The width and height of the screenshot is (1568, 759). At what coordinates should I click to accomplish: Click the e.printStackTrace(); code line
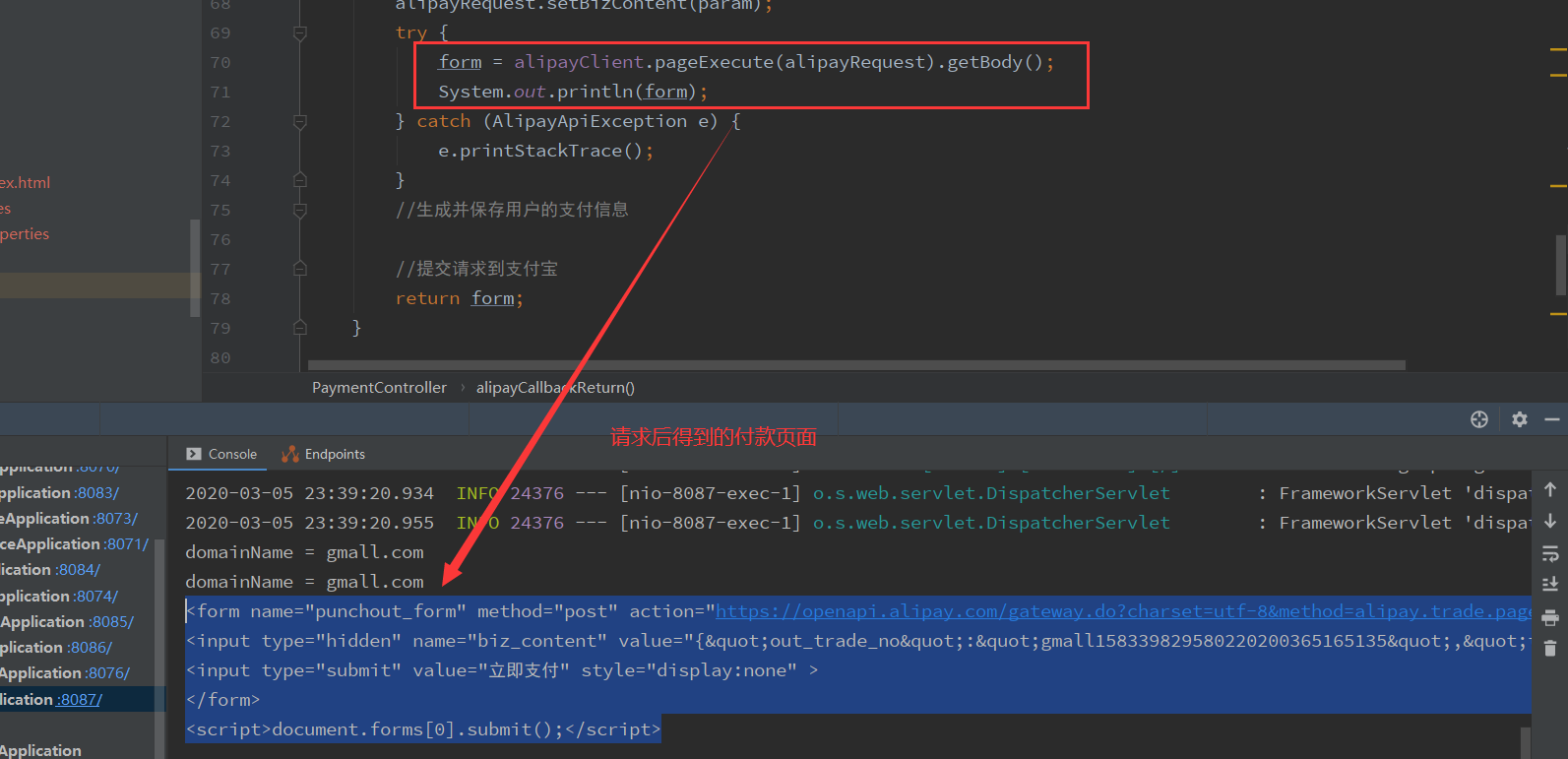(x=546, y=151)
